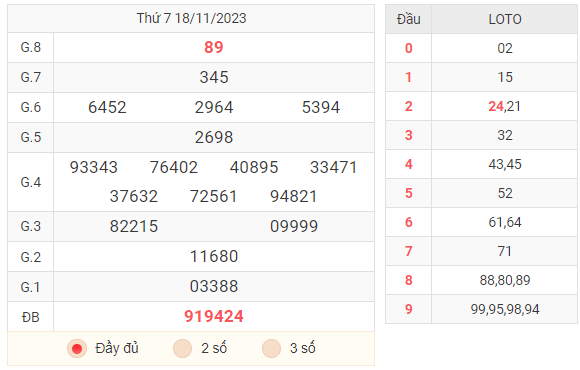Image resolution: width=580 pixels, height=370 pixels.
Task: Click the ĐB row label
Action: click(x=31, y=317)
